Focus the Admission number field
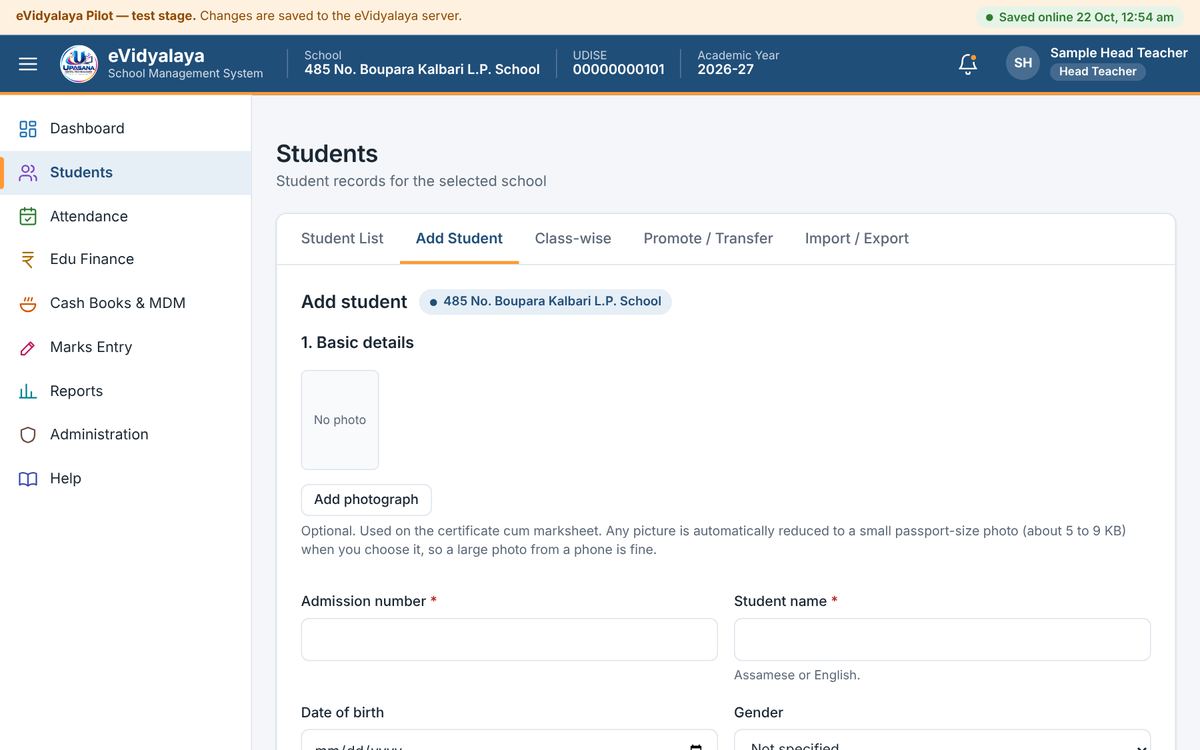 coord(509,639)
